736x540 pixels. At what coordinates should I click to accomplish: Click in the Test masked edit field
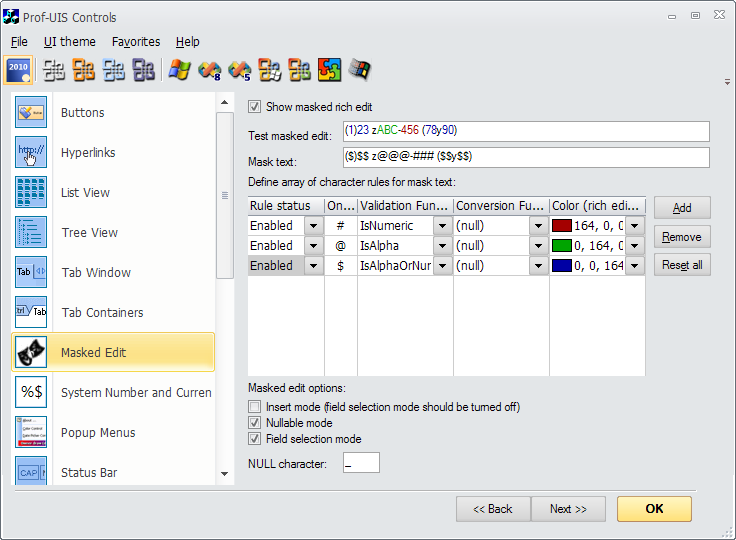[x=526, y=131]
